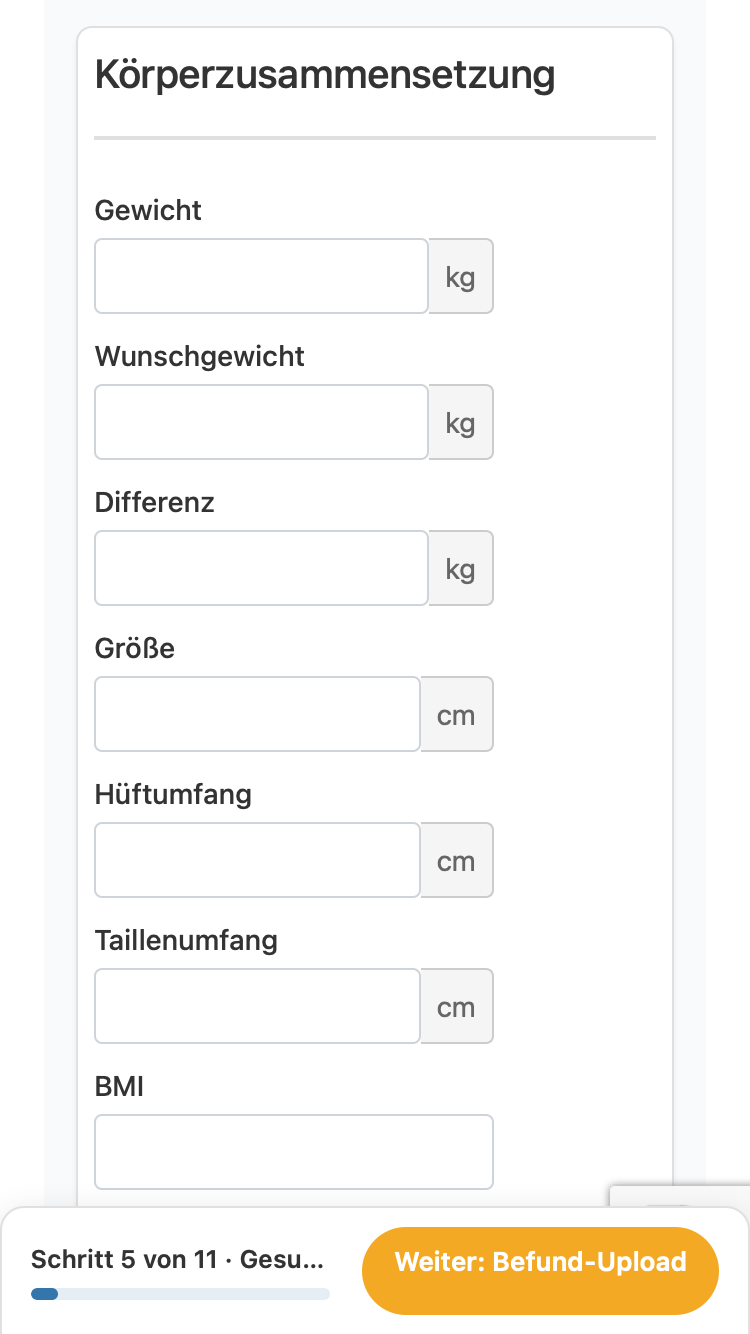This screenshot has height=1334, width=750.
Task: Click the kg unit next to Differenz
Action: pos(461,568)
